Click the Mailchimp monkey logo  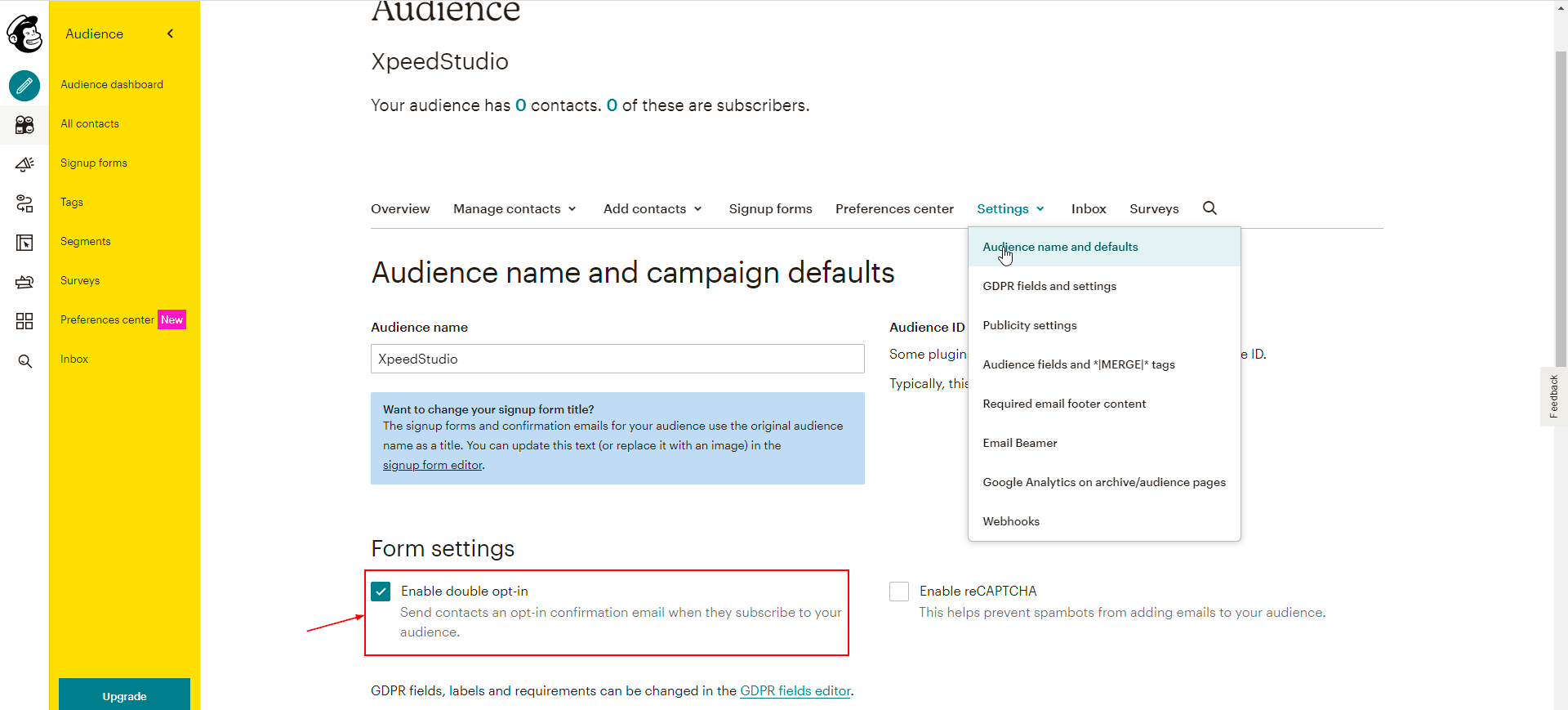[24, 33]
